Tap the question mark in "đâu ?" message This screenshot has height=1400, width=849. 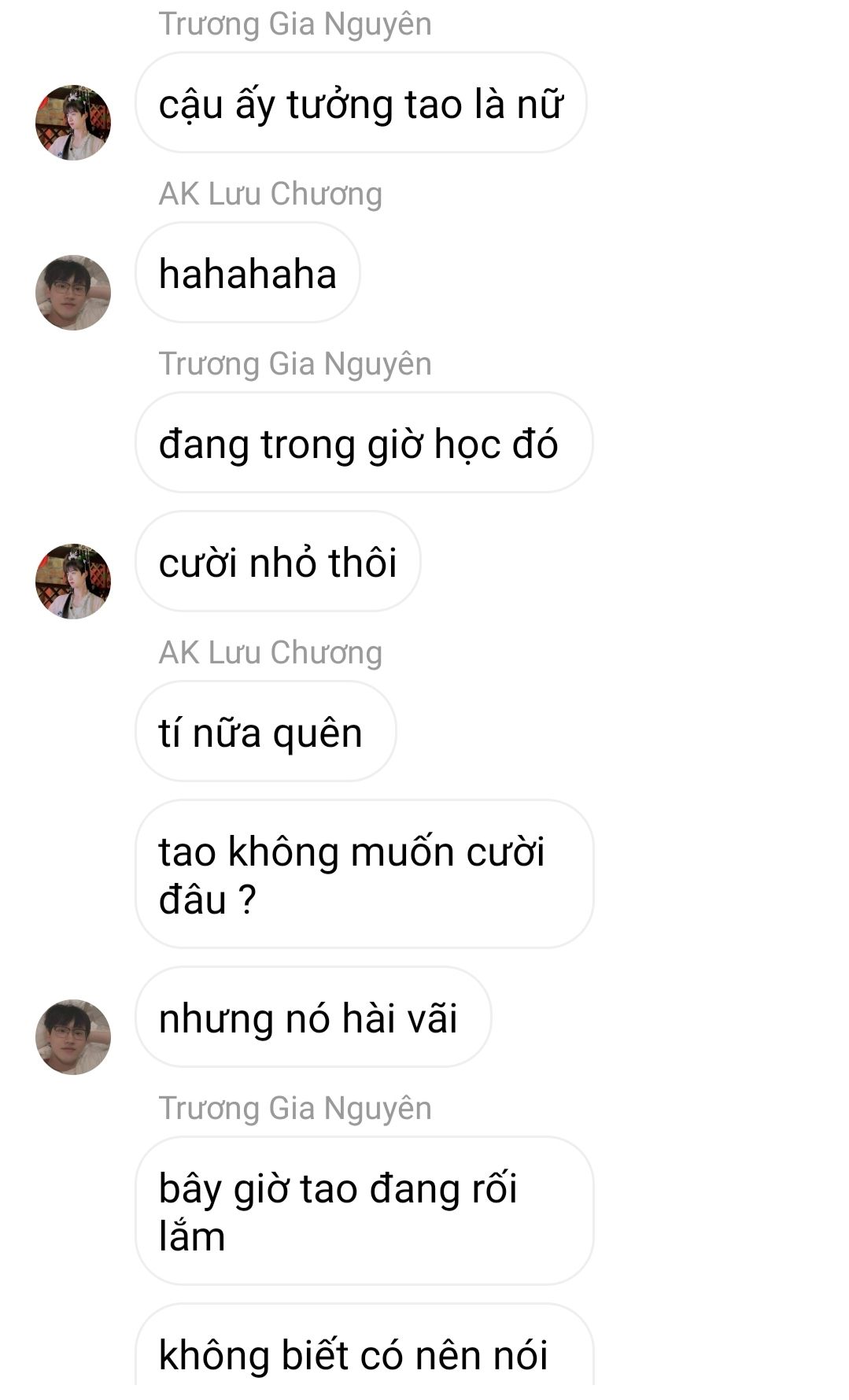[x=247, y=899]
